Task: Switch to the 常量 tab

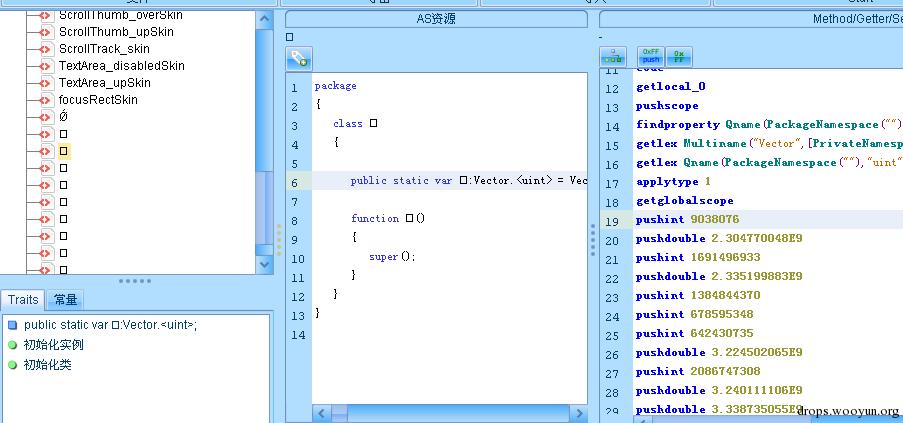Action: coord(66,300)
